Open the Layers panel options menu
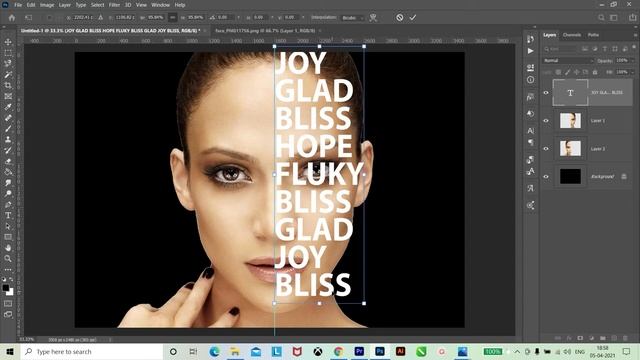Viewport: 640px width, 360px height. point(635,35)
